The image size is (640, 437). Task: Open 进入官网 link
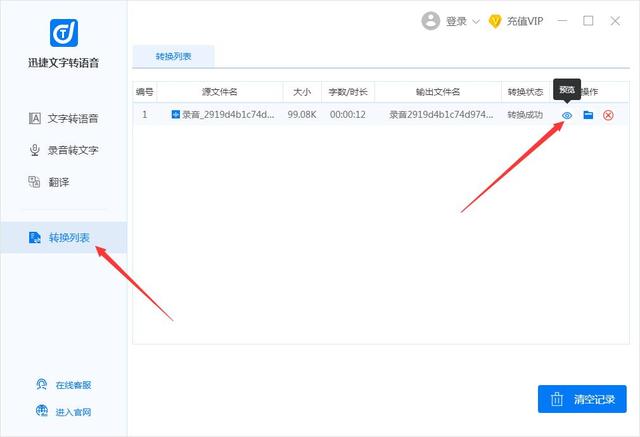click(73, 412)
